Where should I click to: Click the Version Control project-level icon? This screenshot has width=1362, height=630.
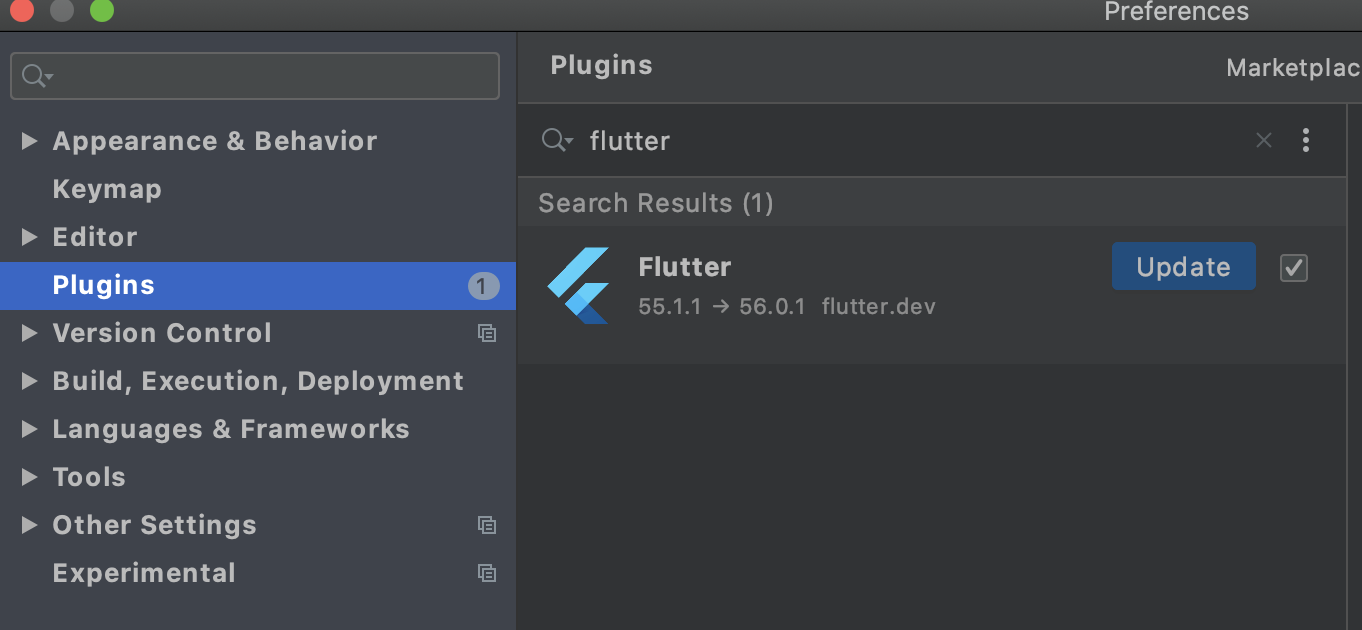click(487, 333)
